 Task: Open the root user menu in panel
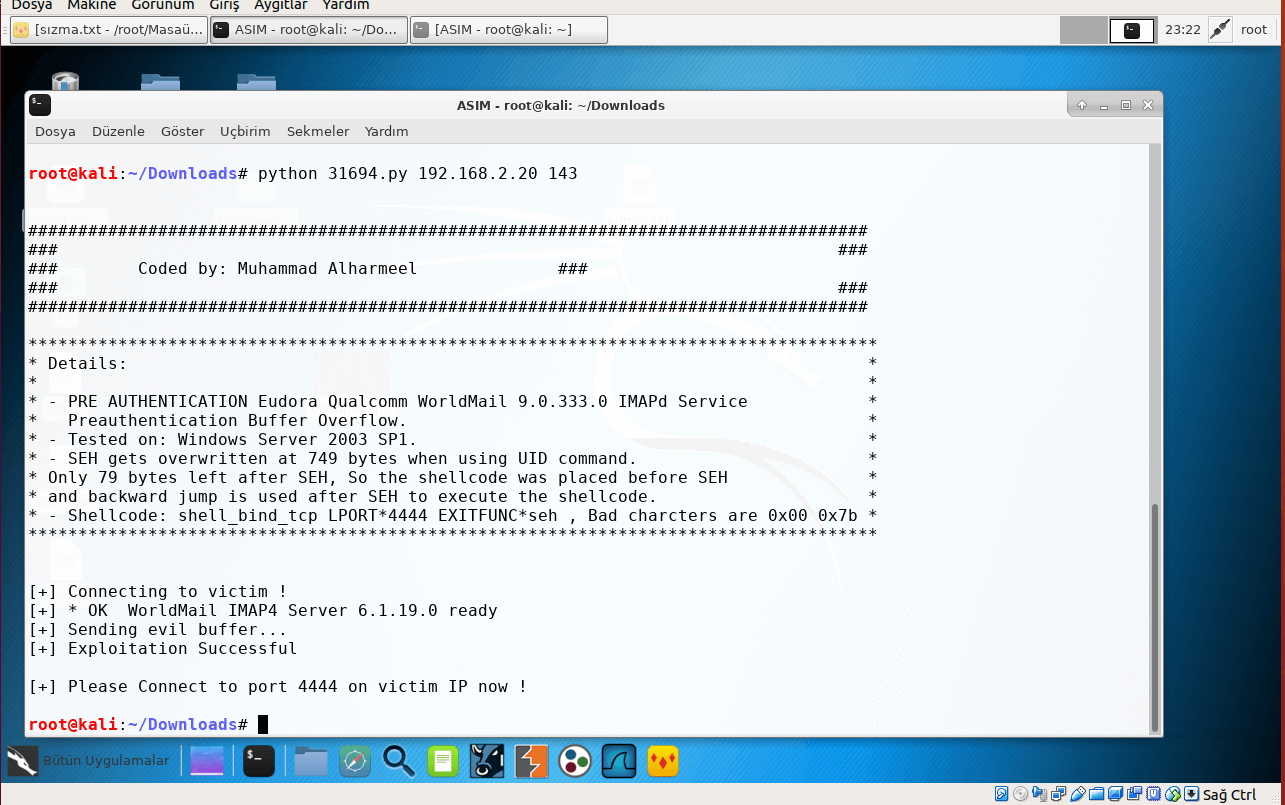click(1254, 30)
